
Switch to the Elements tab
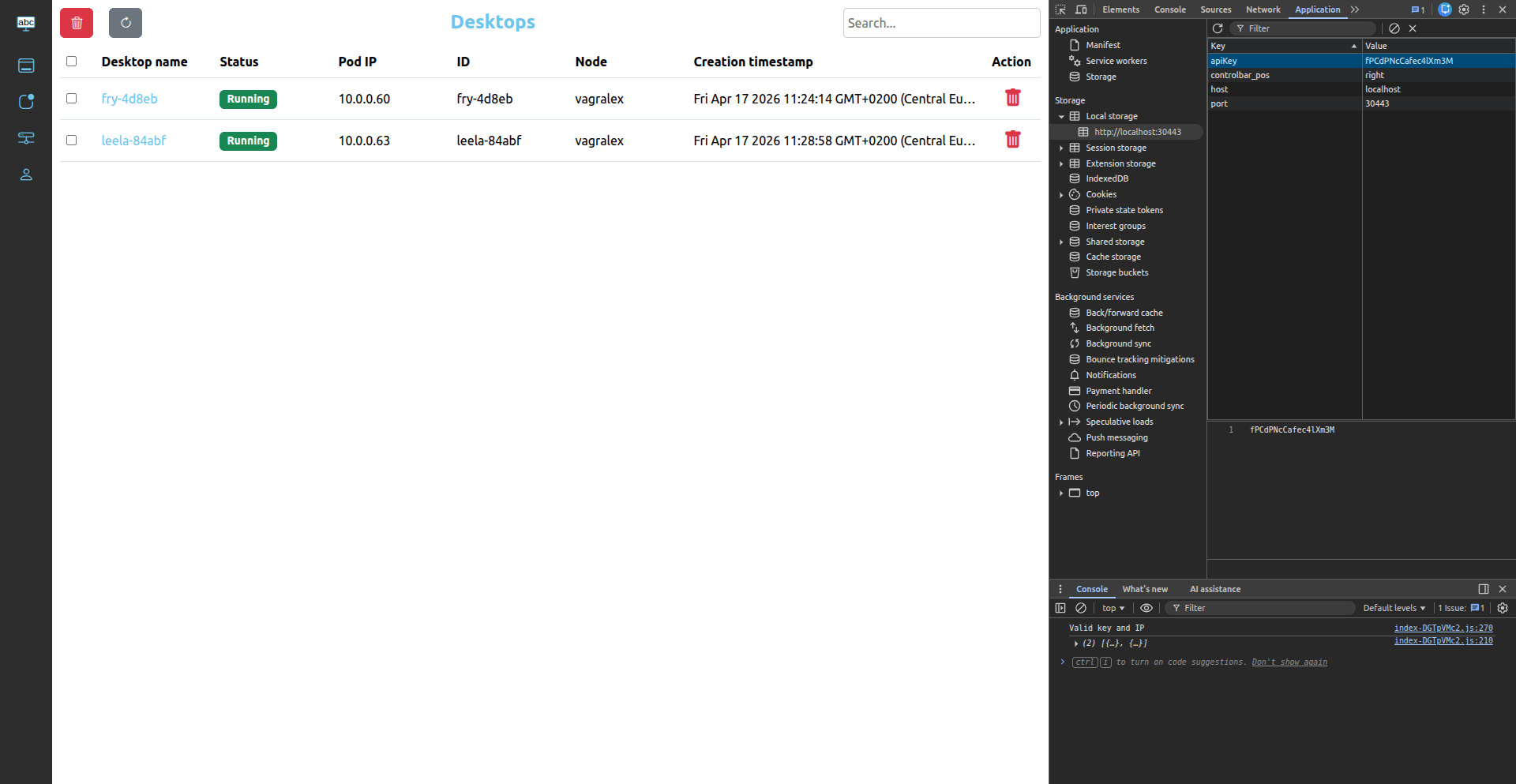[x=1120, y=9]
